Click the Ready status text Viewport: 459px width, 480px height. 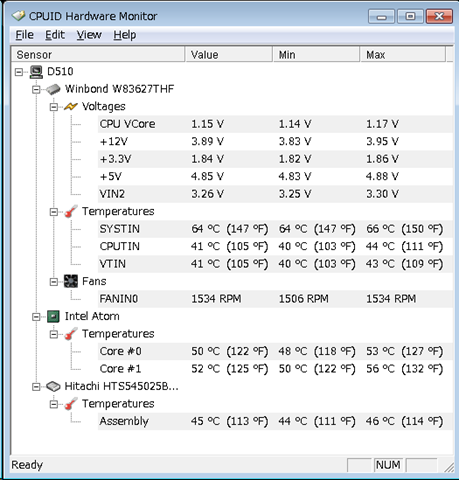click(x=27, y=465)
